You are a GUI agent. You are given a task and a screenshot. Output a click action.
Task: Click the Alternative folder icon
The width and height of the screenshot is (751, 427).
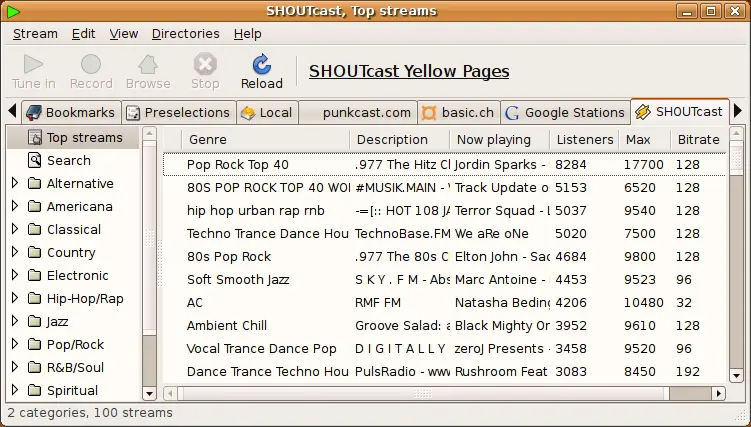34,183
